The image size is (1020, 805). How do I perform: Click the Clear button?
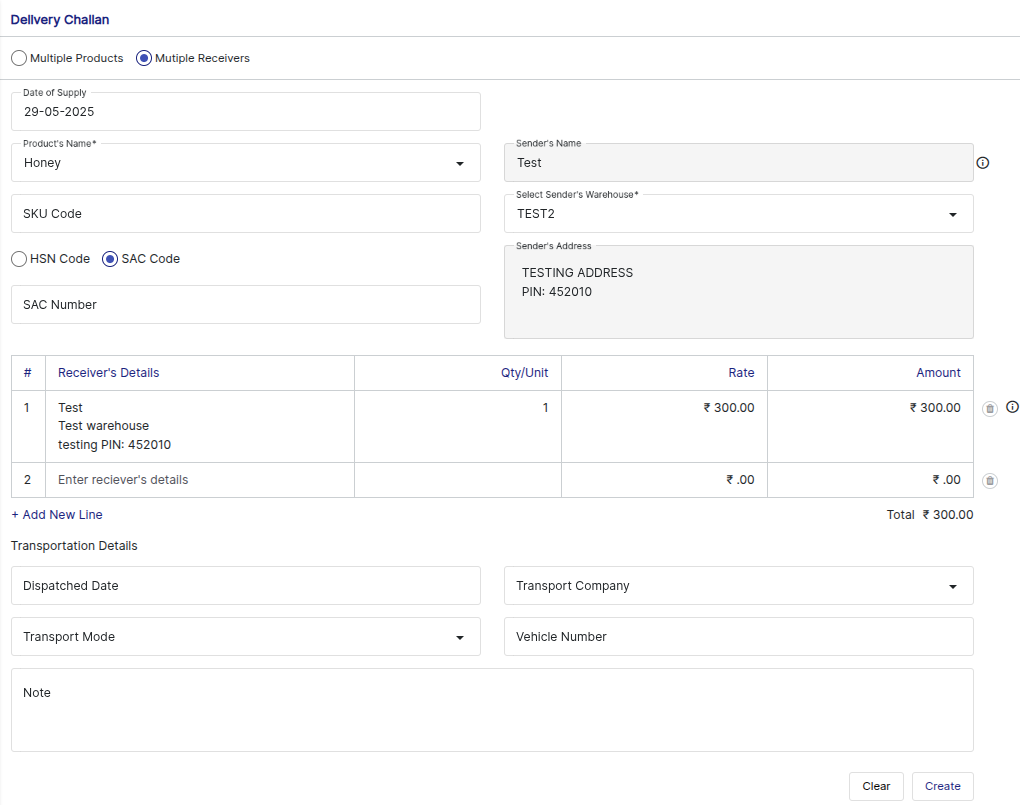pyautogui.click(x=876, y=786)
